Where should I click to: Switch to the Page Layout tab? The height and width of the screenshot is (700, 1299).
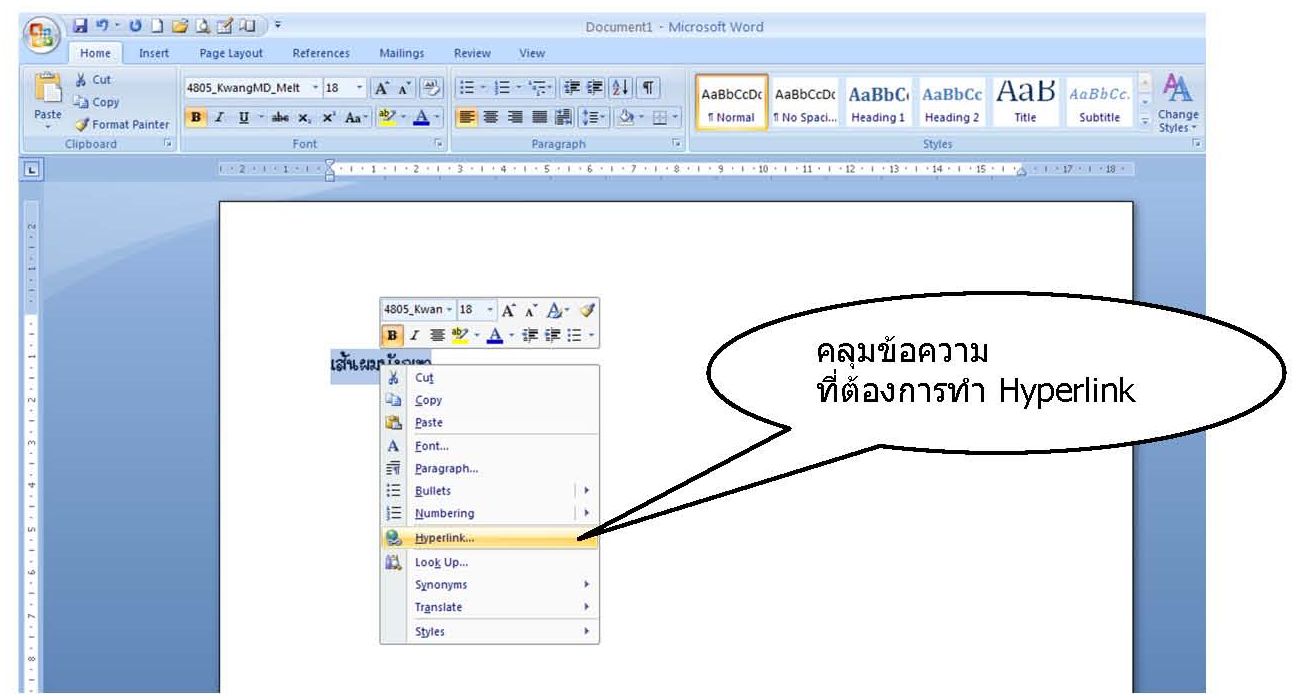(x=231, y=53)
